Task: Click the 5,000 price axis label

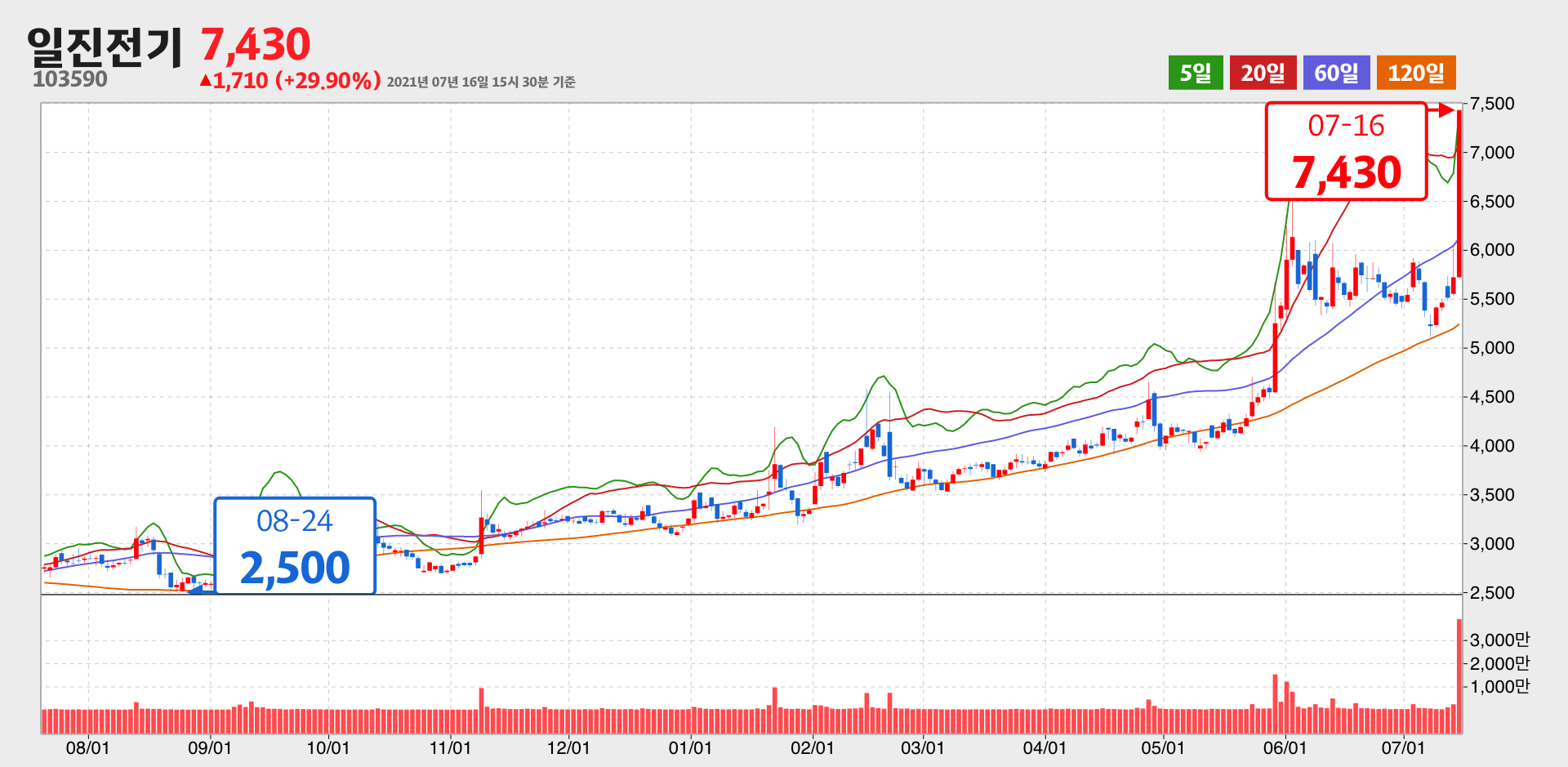Action: pyautogui.click(x=1492, y=348)
